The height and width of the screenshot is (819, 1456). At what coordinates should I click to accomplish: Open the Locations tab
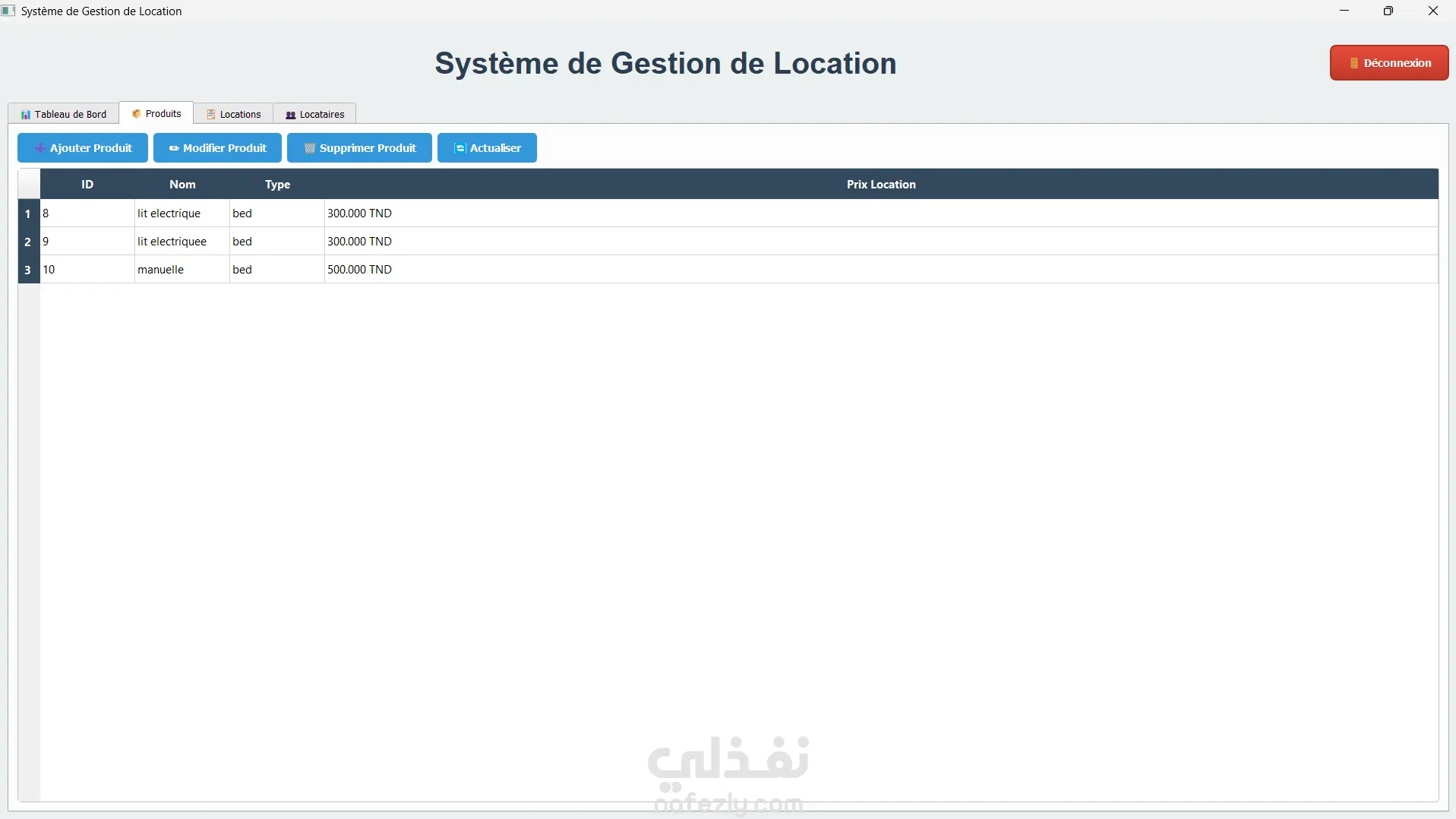(x=233, y=114)
